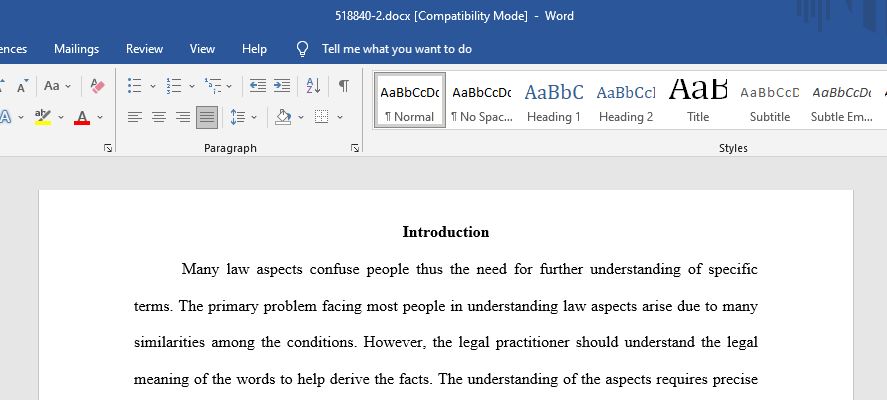Image resolution: width=887 pixels, height=400 pixels.
Task: Apply the Subtitle style
Action: click(x=769, y=100)
